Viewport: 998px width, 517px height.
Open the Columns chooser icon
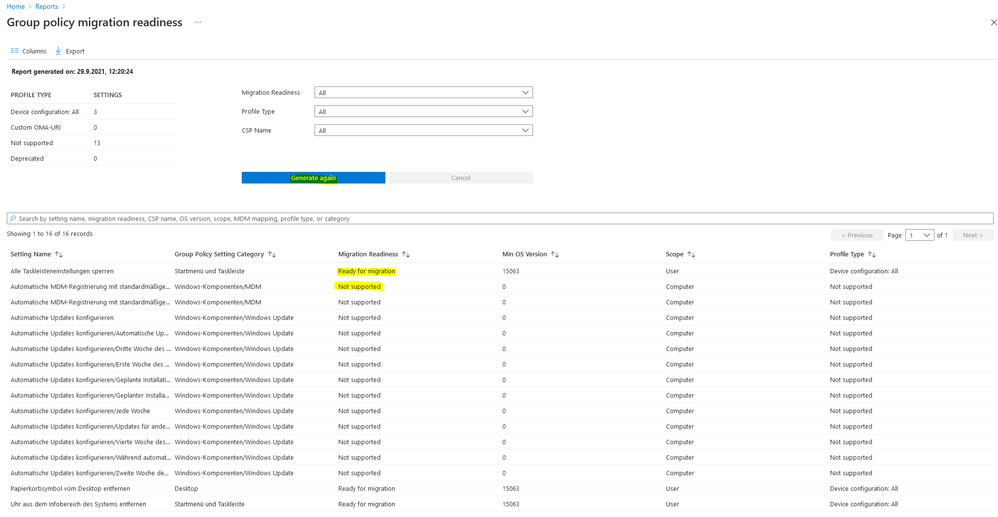point(15,51)
